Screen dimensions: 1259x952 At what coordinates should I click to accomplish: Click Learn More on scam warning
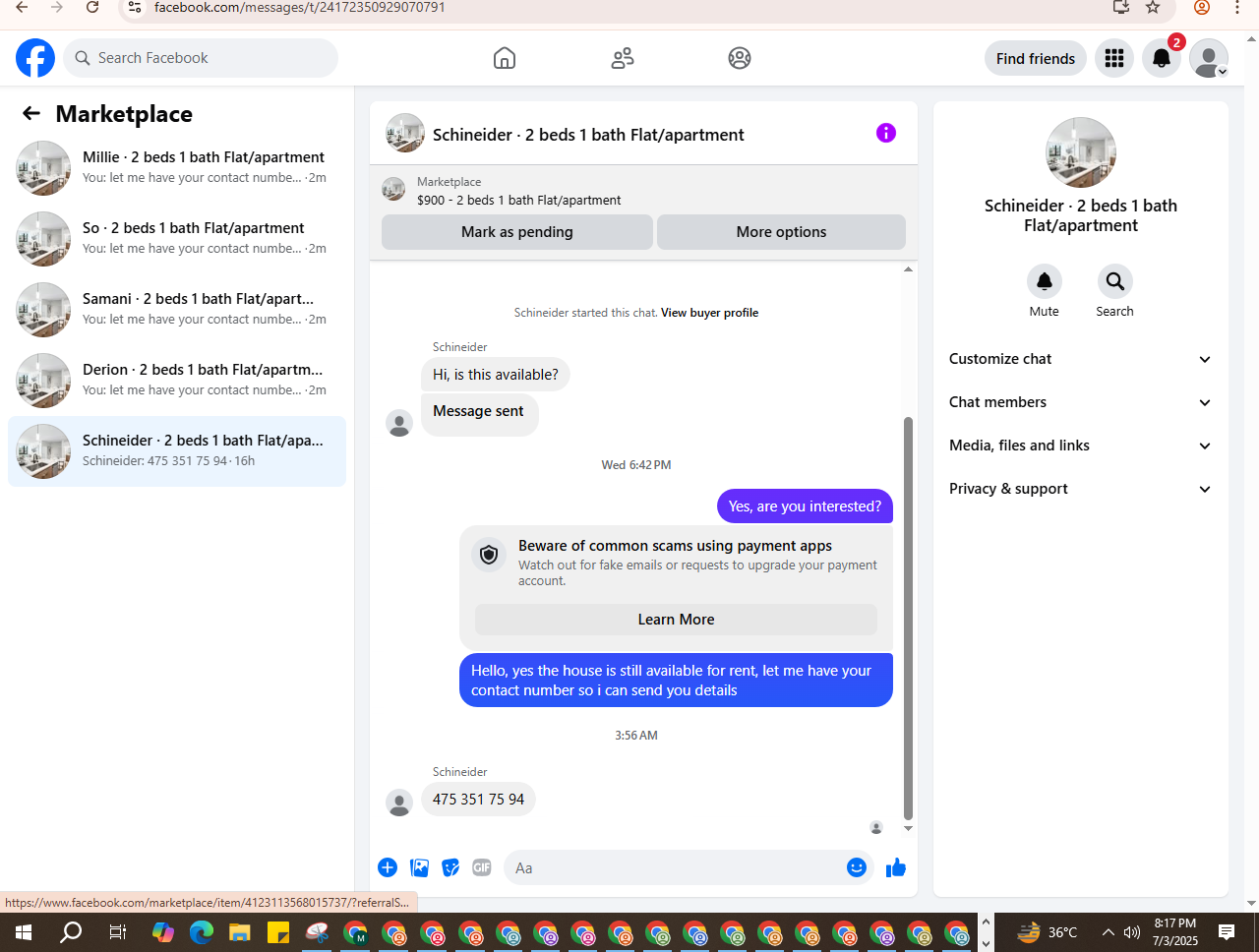point(676,620)
